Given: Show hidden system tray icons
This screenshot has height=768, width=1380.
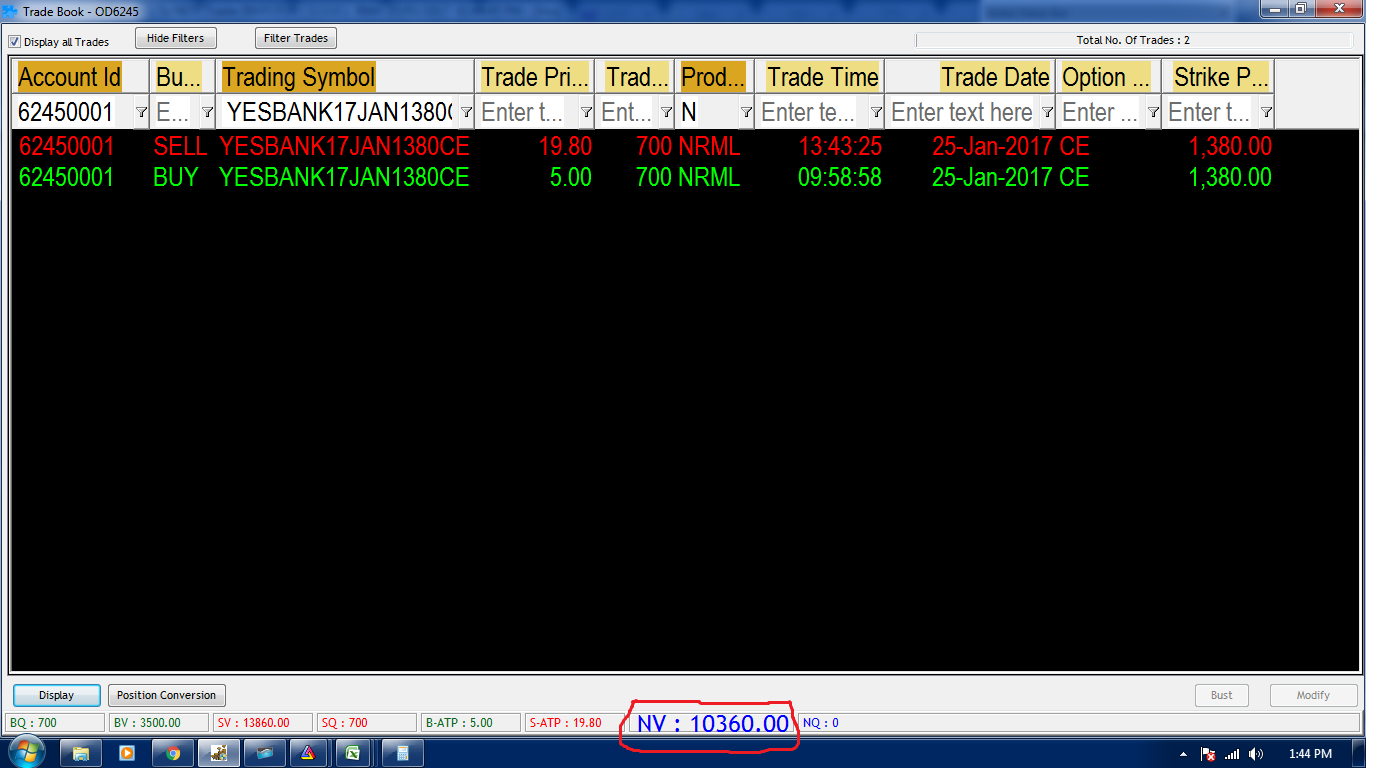Looking at the screenshot, I should point(1183,754).
